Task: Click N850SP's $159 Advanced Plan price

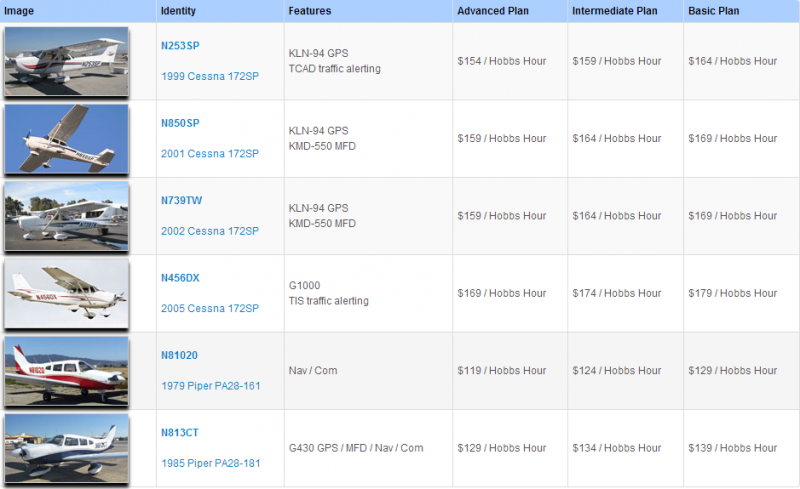Action: (x=502, y=138)
